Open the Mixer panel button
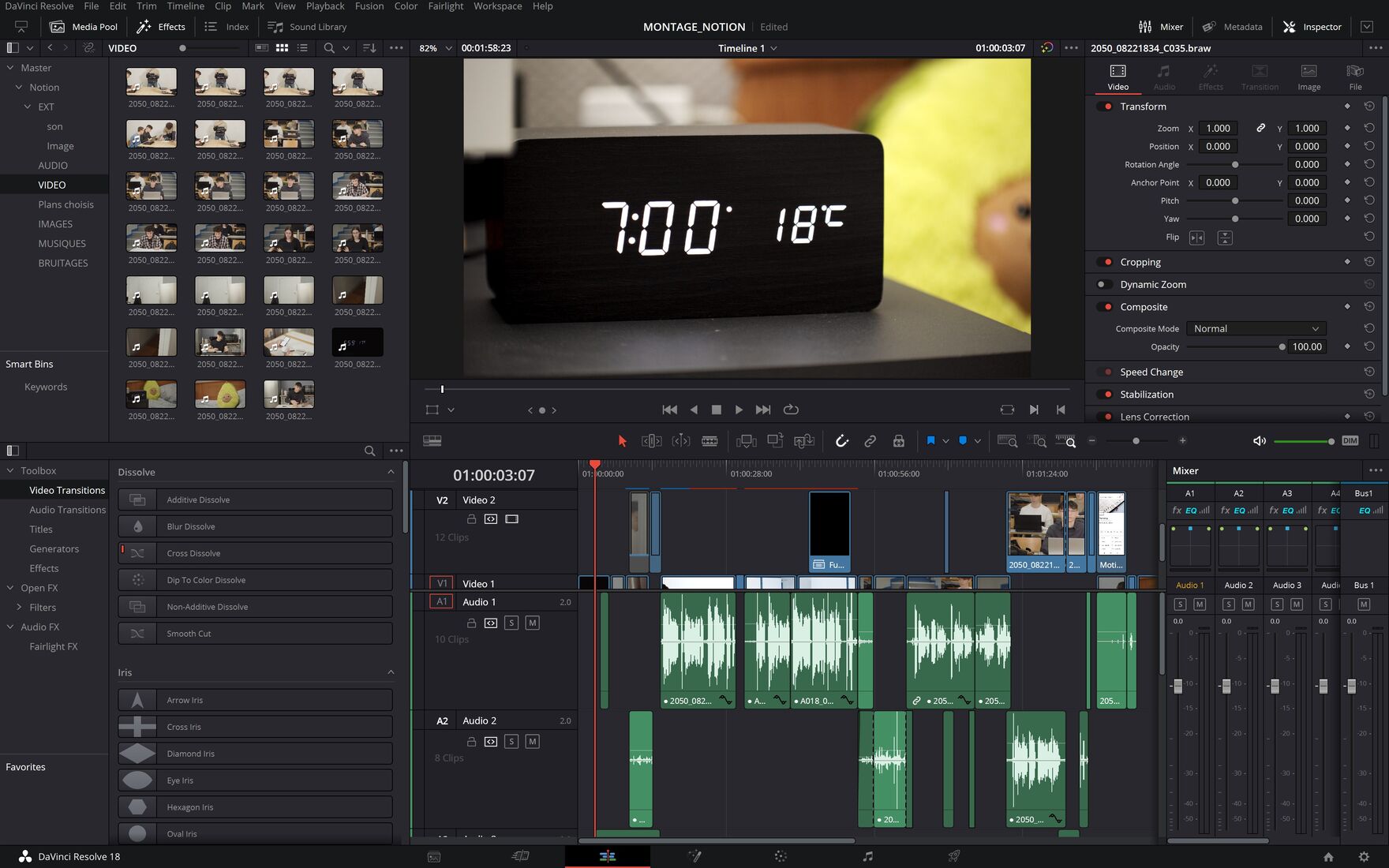 point(1161,27)
